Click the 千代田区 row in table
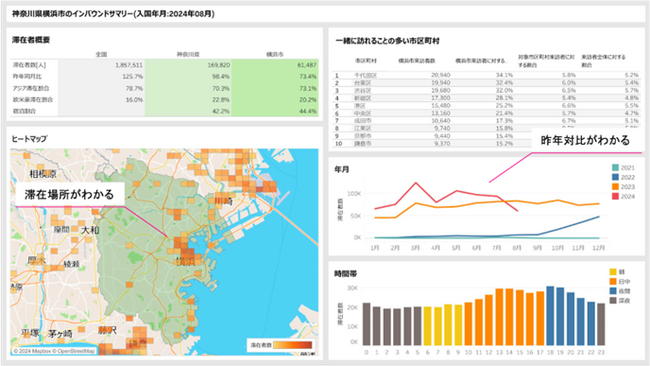650x366 pixels. coord(487,75)
